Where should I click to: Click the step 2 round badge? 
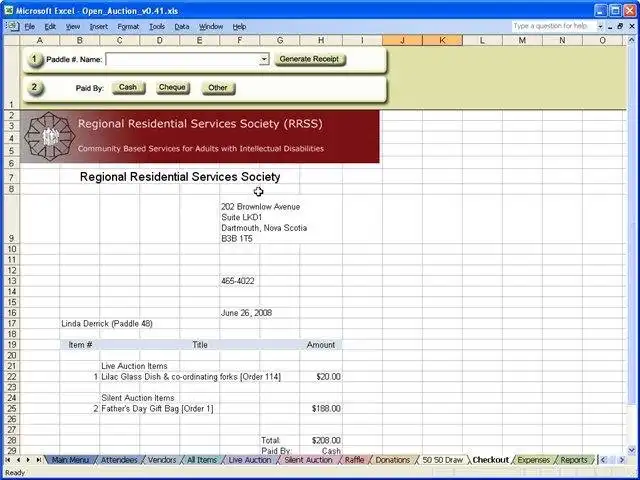(35, 87)
